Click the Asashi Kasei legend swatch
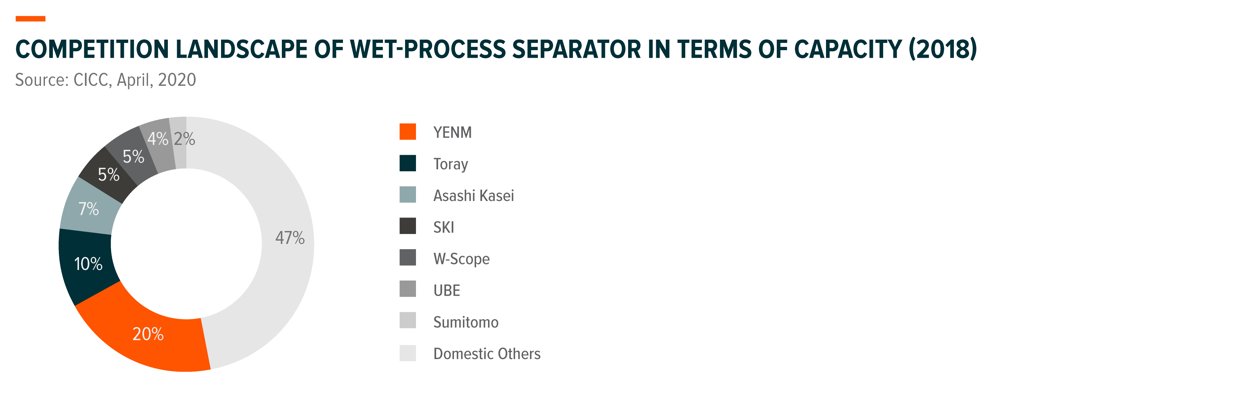 pyautogui.click(x=407, y=195)
